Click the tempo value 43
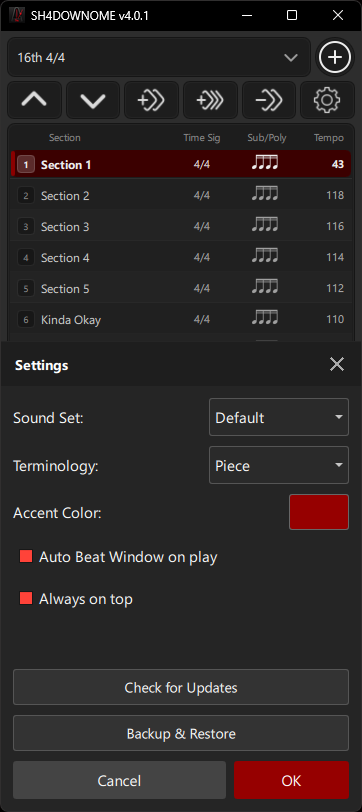The image size is (362, 812). pos(338,165)
